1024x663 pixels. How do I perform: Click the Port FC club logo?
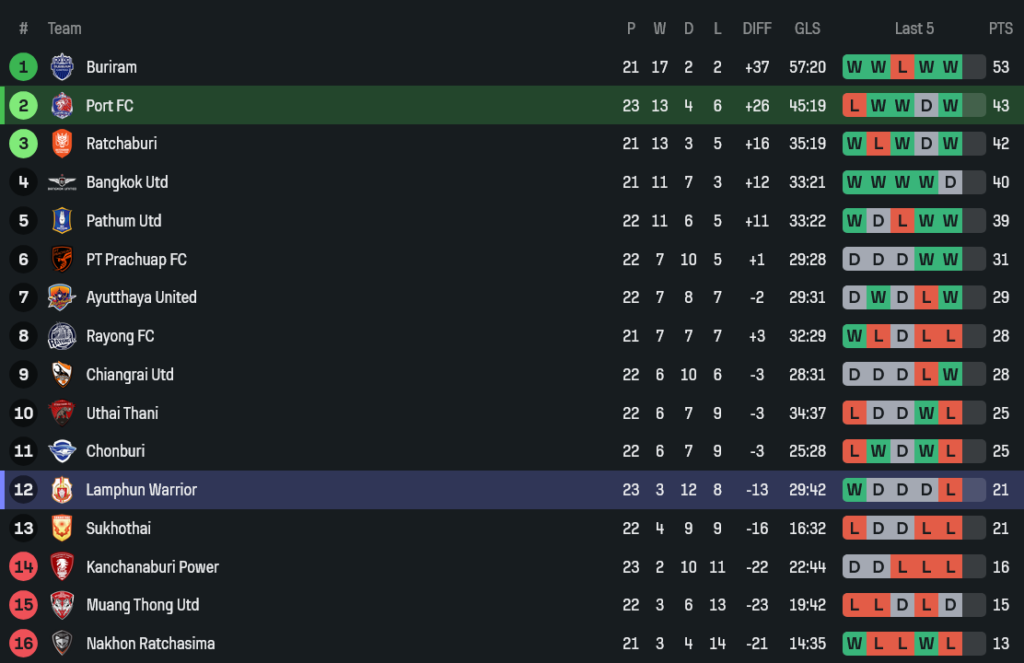(62, 105)
